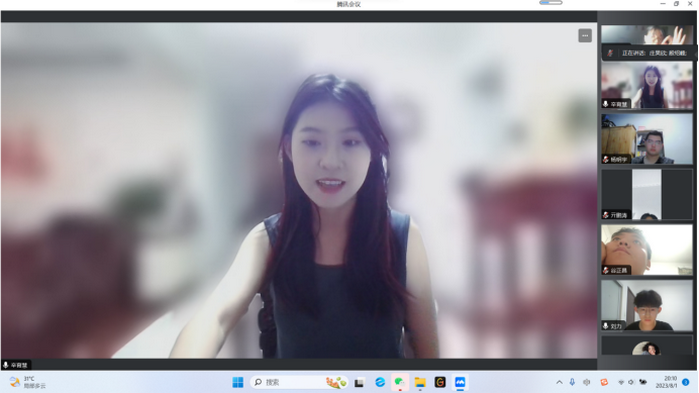Image resolution: width=699 pixels, height=393 pixels.
Task: Launch Microsoft Edge from the taskbar
Action: (380, 382)
